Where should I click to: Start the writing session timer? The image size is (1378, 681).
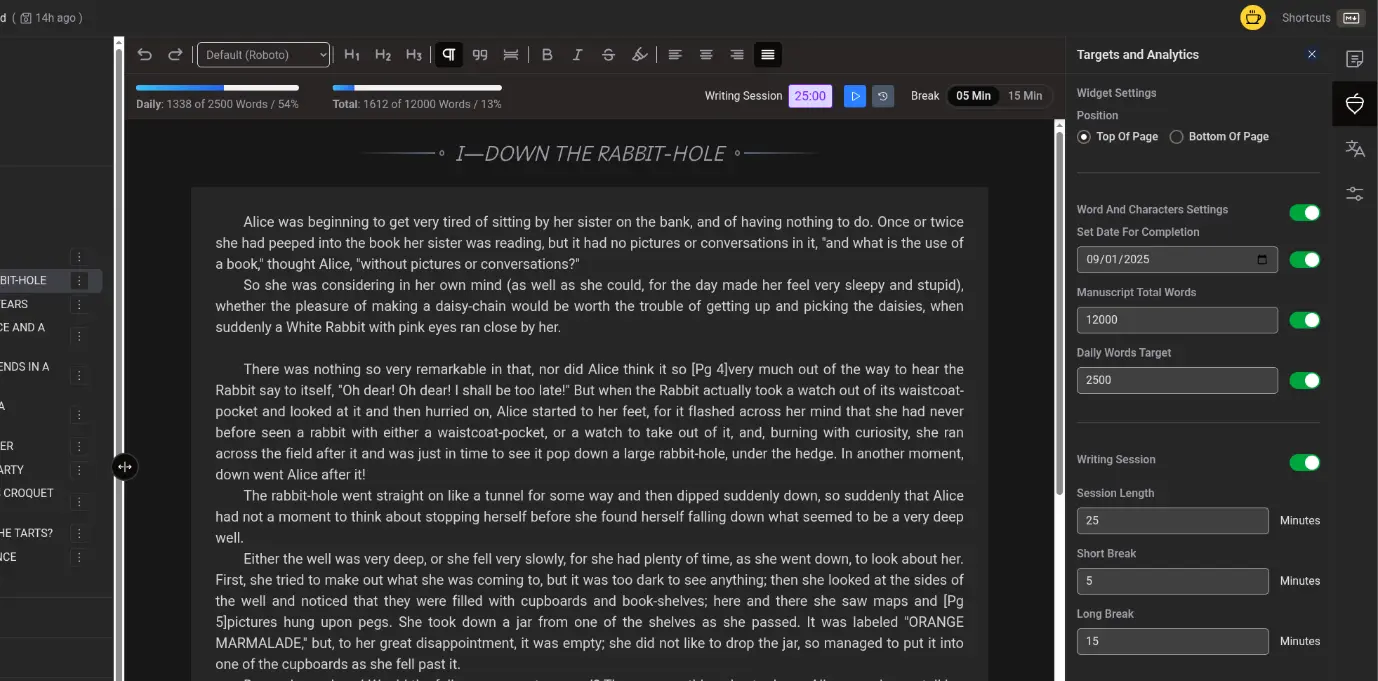[x=854, y=96]
